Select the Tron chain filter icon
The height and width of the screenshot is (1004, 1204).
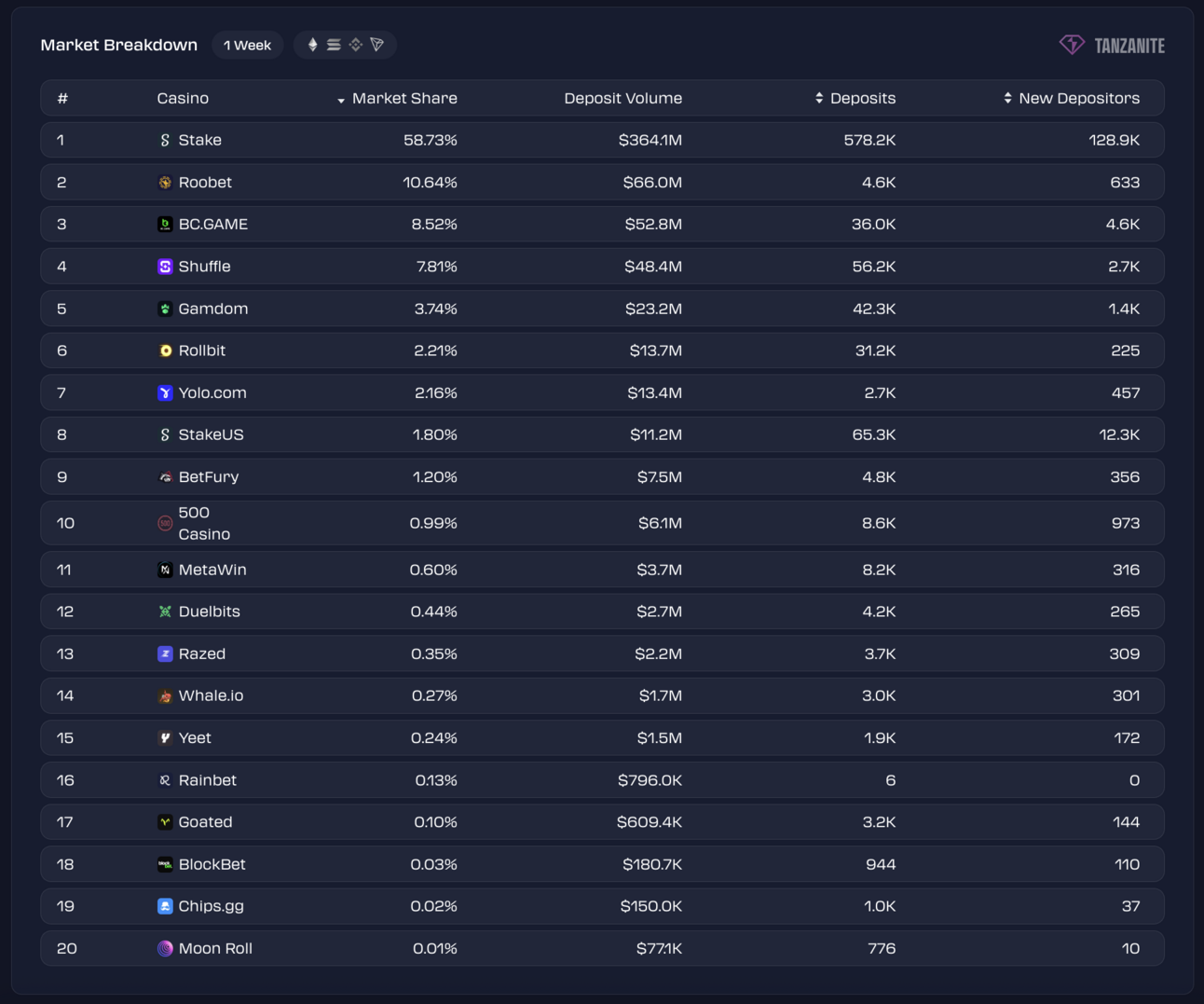pyautogui.click(x=377, y=45)
